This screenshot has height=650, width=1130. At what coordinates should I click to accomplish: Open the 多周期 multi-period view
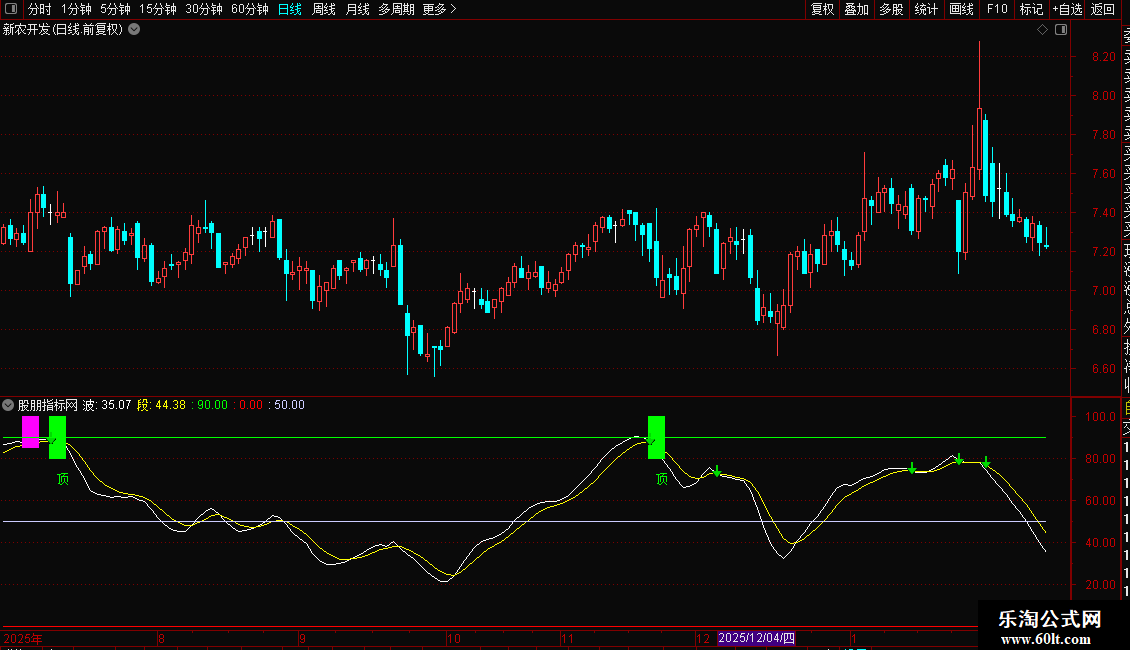click(396, 9)
